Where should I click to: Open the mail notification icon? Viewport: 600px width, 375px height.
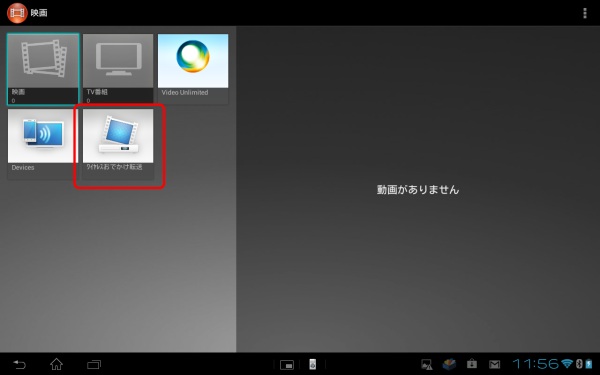coord(494,364)
